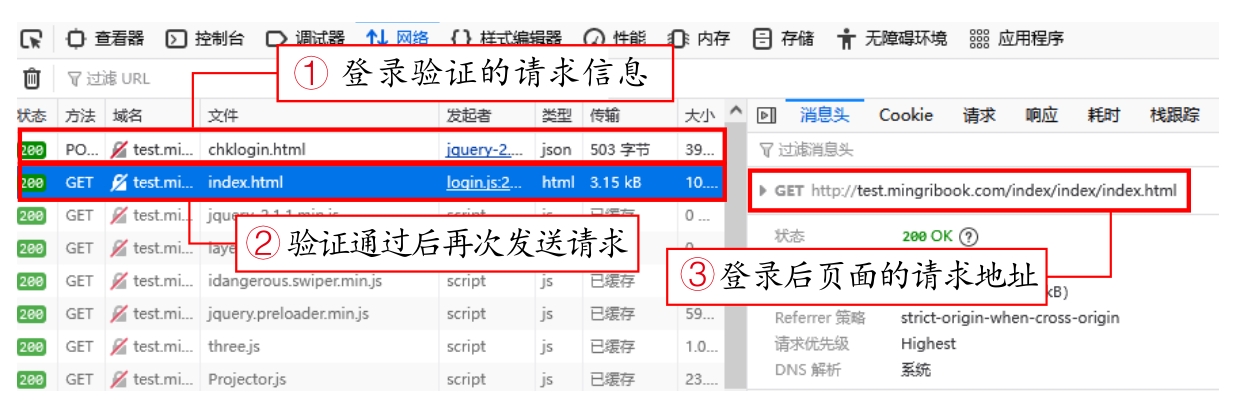1233x404 pixels.
Task: Open the Cookie tab in details
Action: [906, 115]
